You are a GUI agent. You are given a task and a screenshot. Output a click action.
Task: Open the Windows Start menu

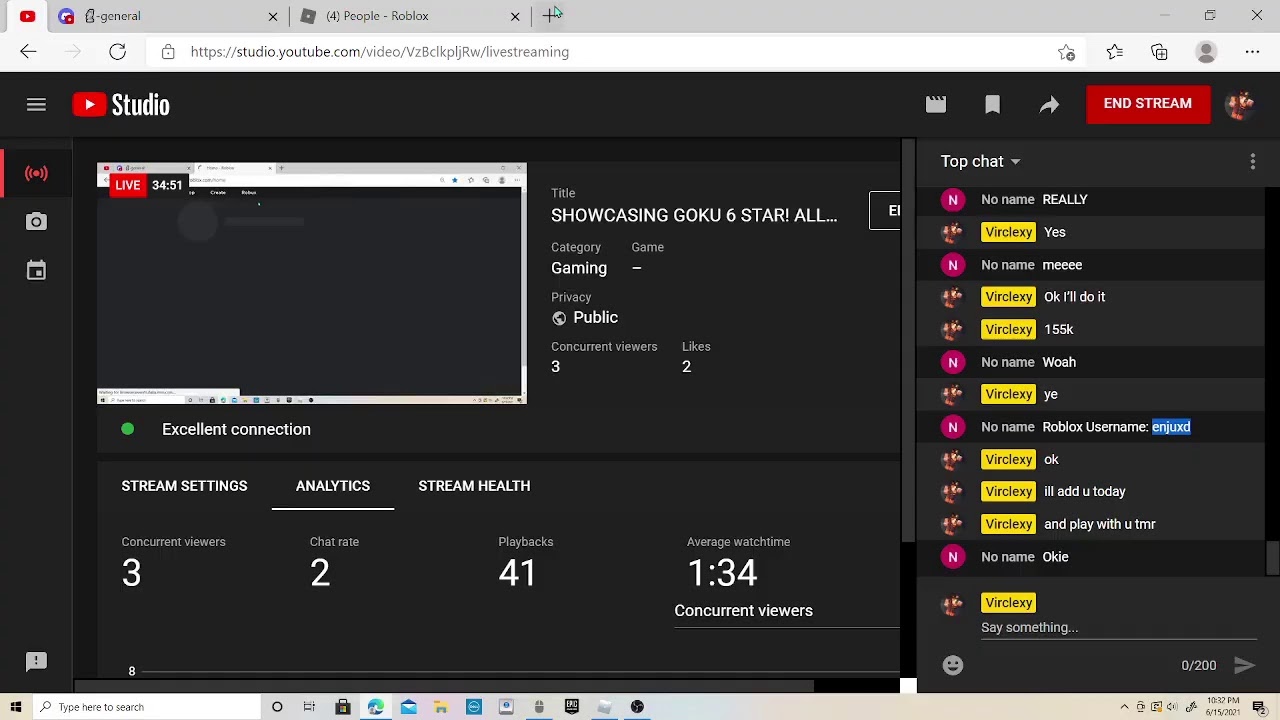tap(16, 707)
